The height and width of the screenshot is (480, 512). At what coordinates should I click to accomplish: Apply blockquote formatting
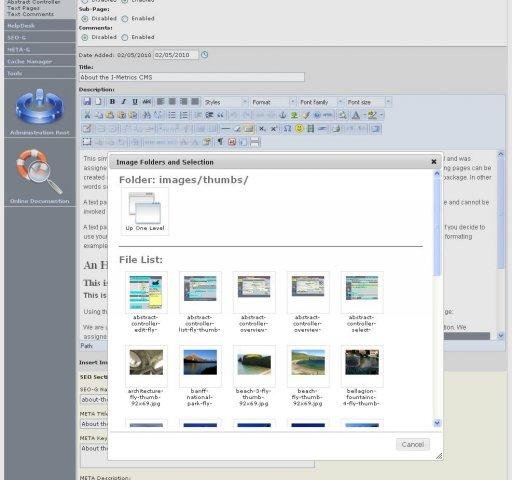[x=220, y=115]
